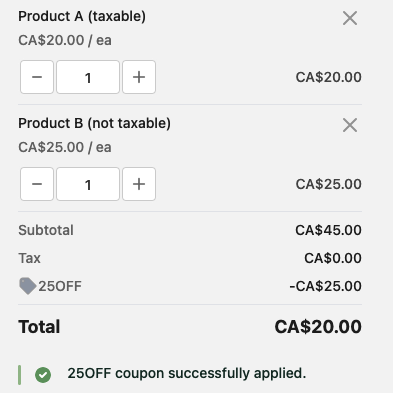The width and height of the screenshot is (393, 393).
Task: Click the CA$20.00 total amount
Action: point(318,327)
